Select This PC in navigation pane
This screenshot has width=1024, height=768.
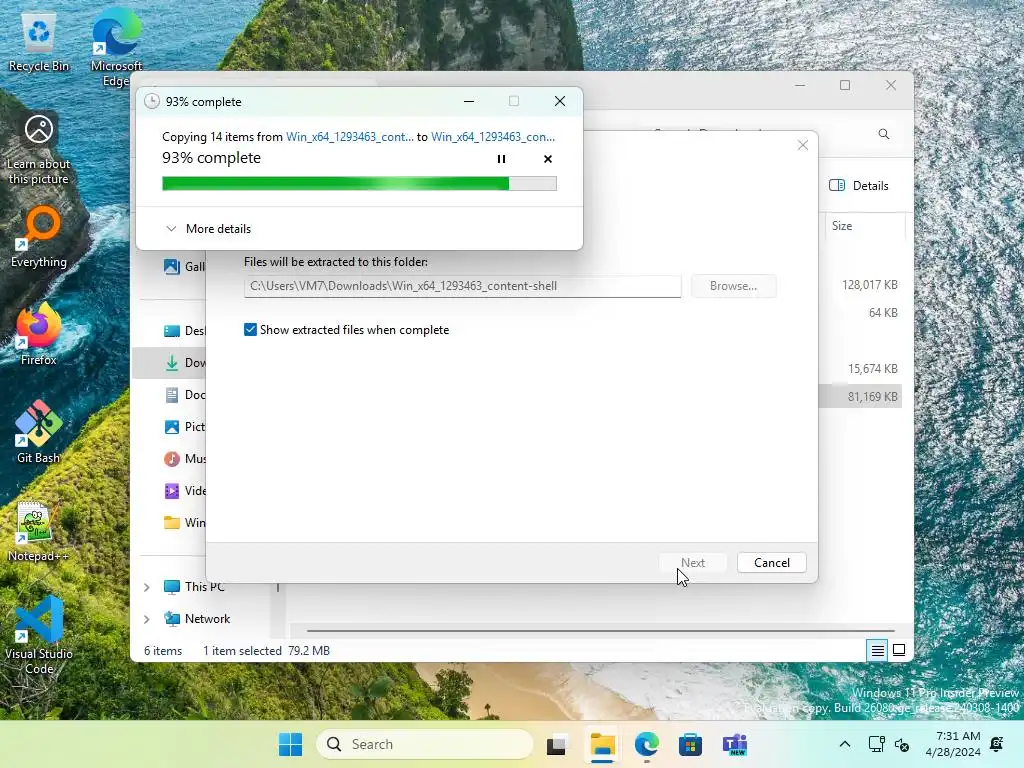click(x=194, y=586)
